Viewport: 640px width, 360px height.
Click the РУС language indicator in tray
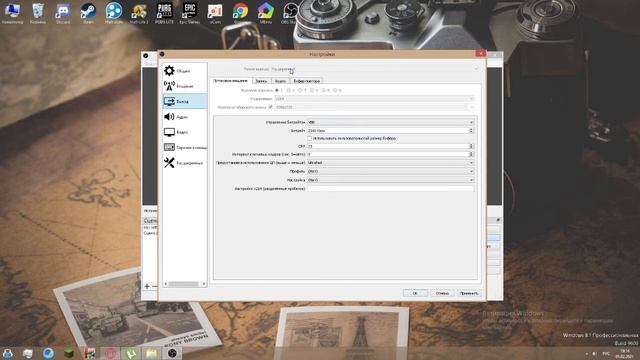pos(606,353)
